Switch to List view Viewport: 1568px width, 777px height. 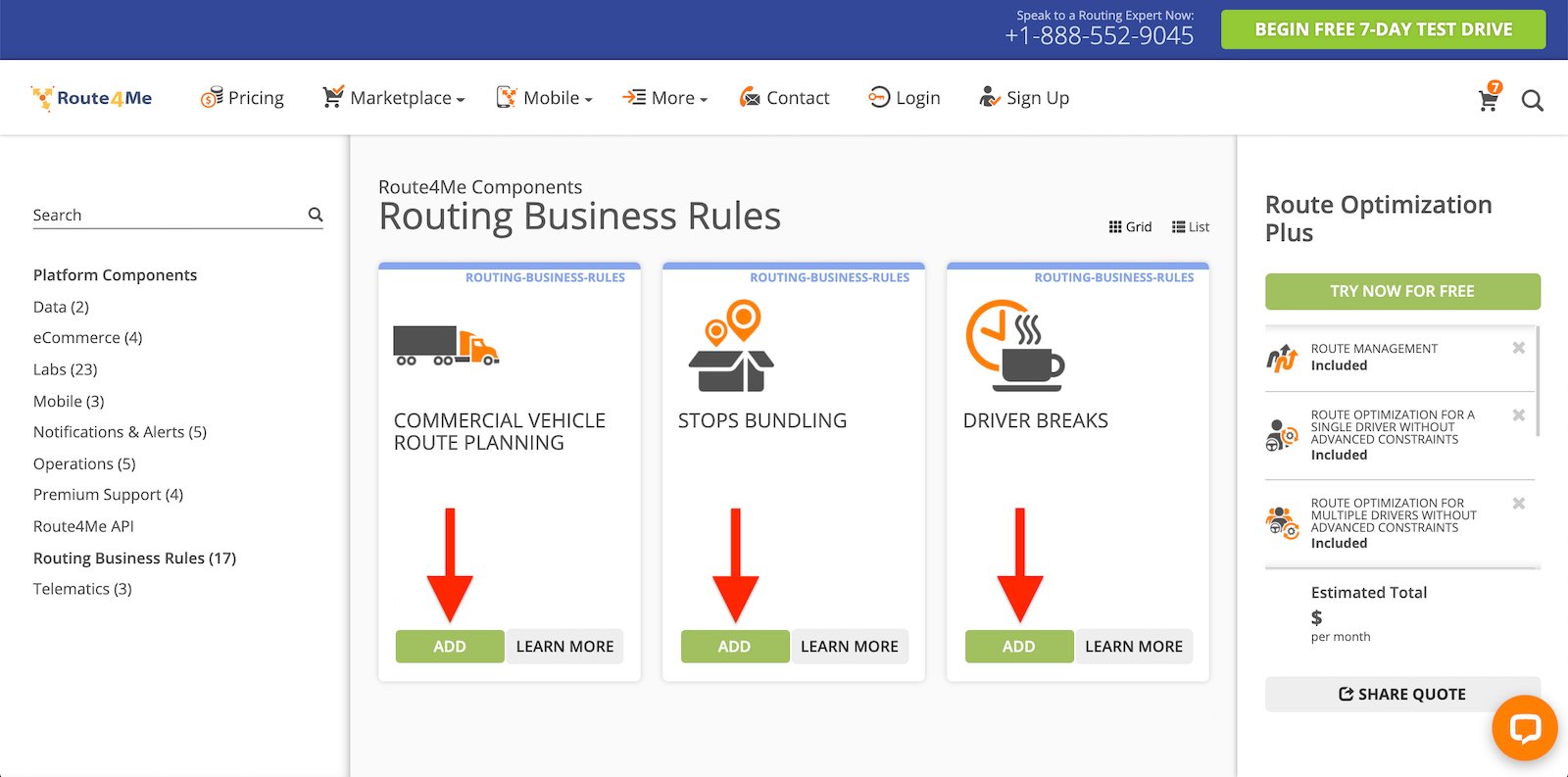click(1190, 226)
